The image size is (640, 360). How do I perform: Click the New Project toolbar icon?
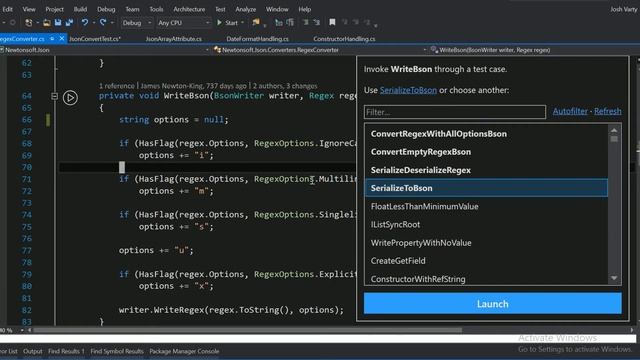(29, 23)
